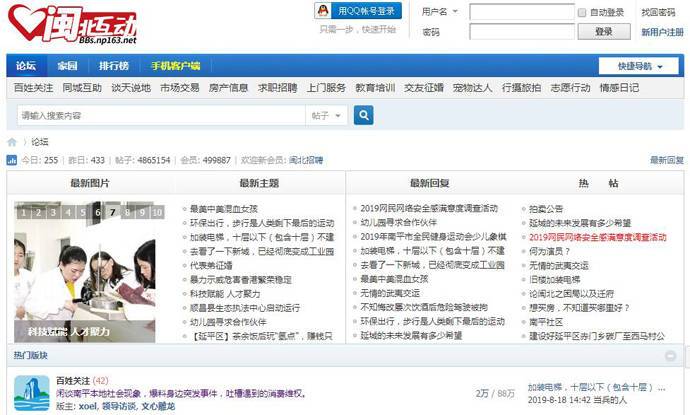Screen dimensions: 690x415
Task: Click the 找回密码 link
Action: (658, 12)
